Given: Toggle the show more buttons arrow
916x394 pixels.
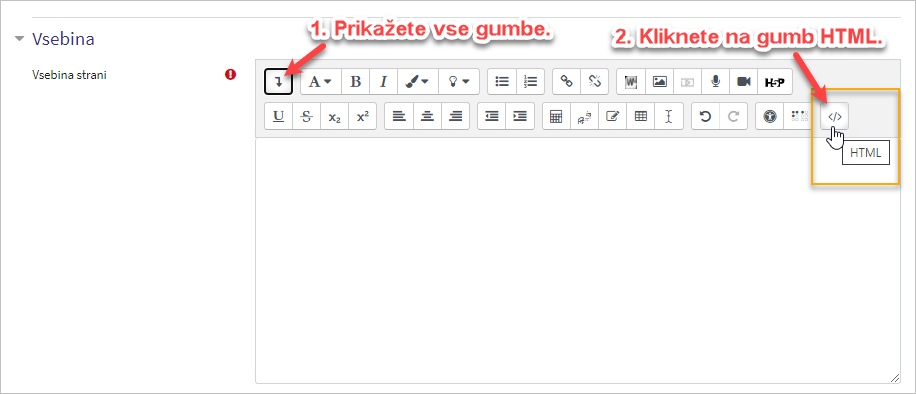Looking at the screenshot, I should click(x=279, y=81).
